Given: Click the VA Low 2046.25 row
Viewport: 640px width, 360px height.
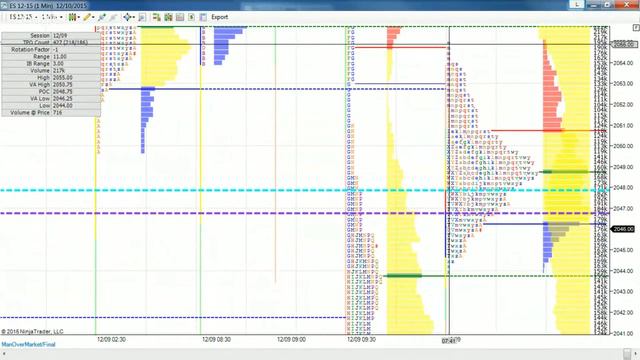Looking at the screenshot, I should 51,98.
